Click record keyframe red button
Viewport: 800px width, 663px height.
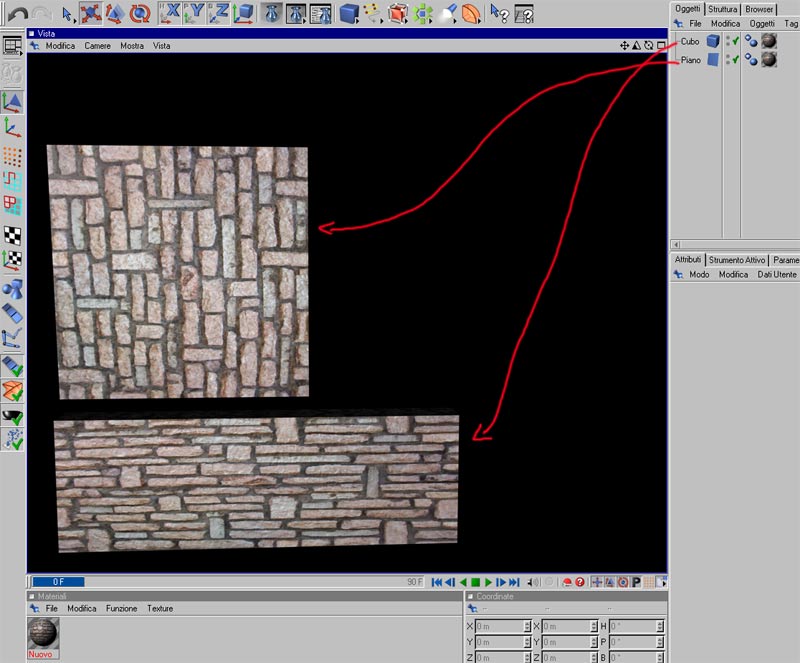point(566,582)
